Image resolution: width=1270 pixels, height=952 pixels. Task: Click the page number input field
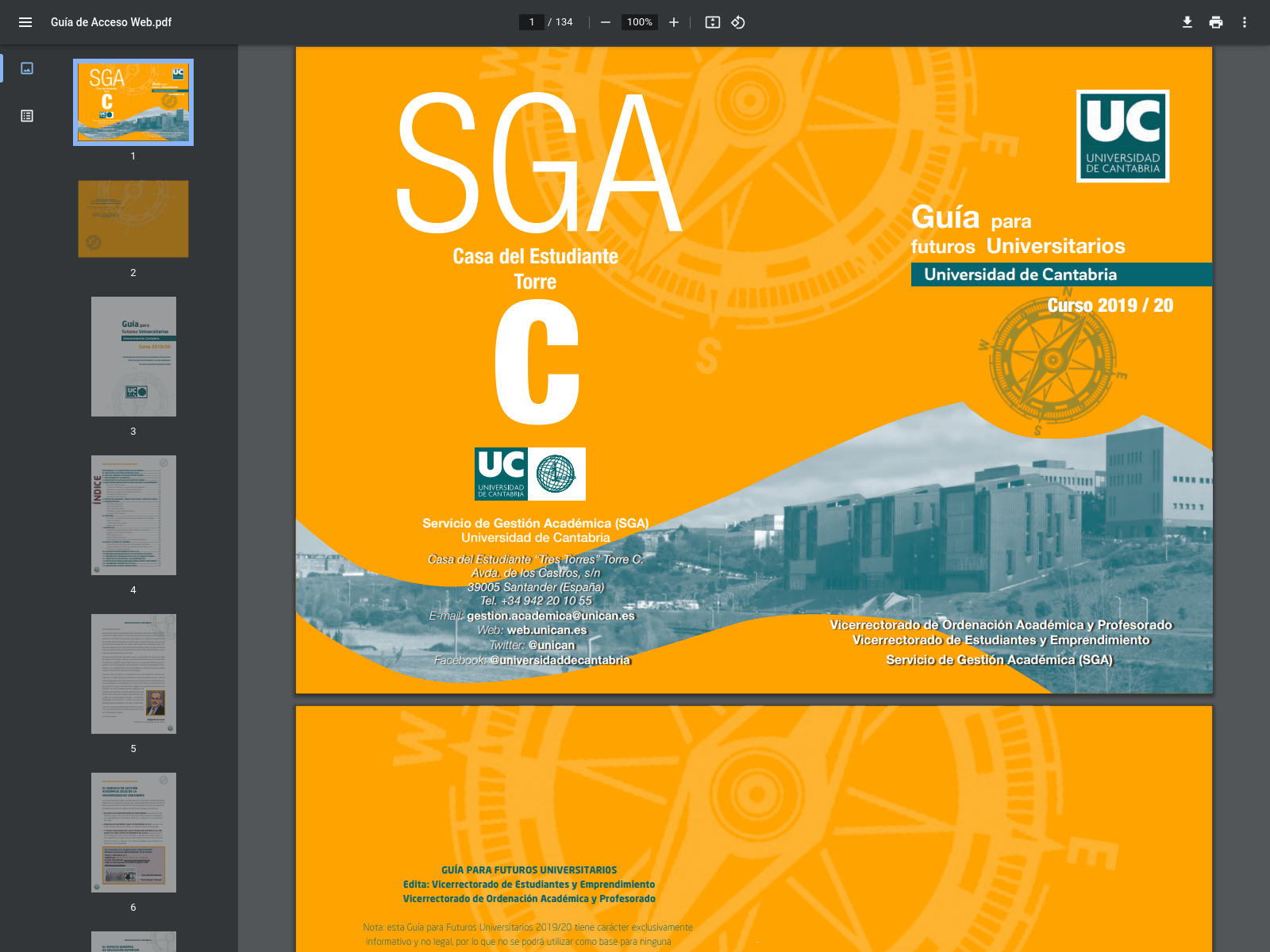point(532,22)
